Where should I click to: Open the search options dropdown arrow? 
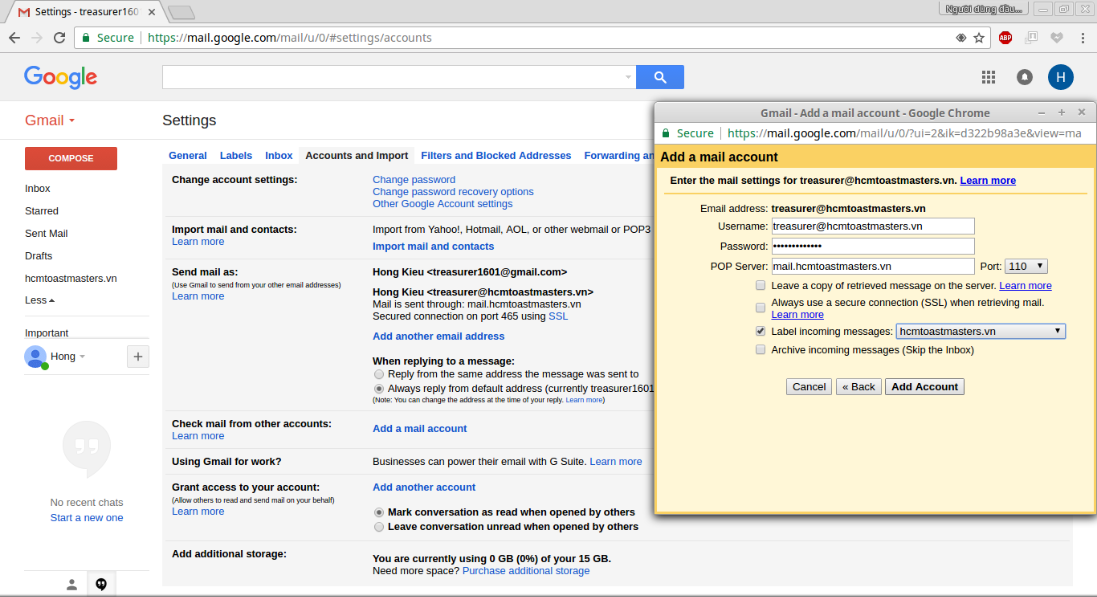click(x=628, y=77)
